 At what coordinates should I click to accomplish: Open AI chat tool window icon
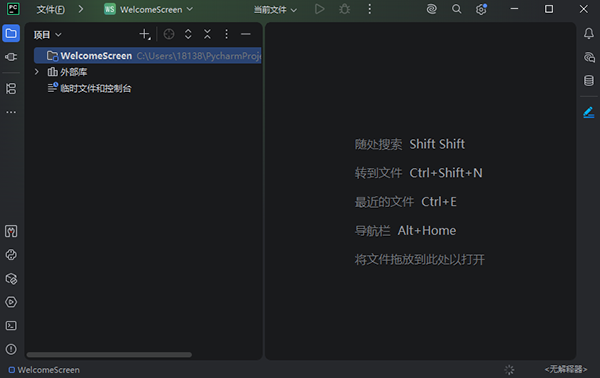click(x=589, y=57)
